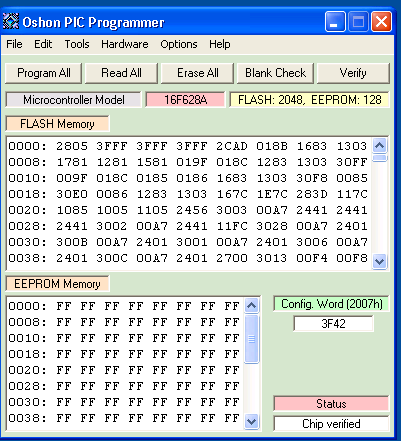This screenshot has height=441, width=401.
Task: Close the Oshon PIC Programmer window
Action: pos(381,22)
